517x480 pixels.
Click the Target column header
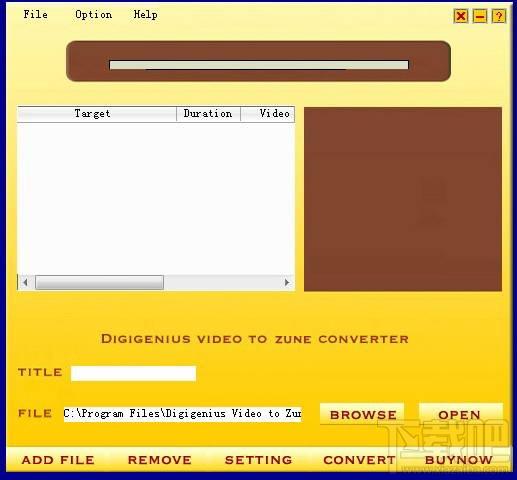(97, 114)
